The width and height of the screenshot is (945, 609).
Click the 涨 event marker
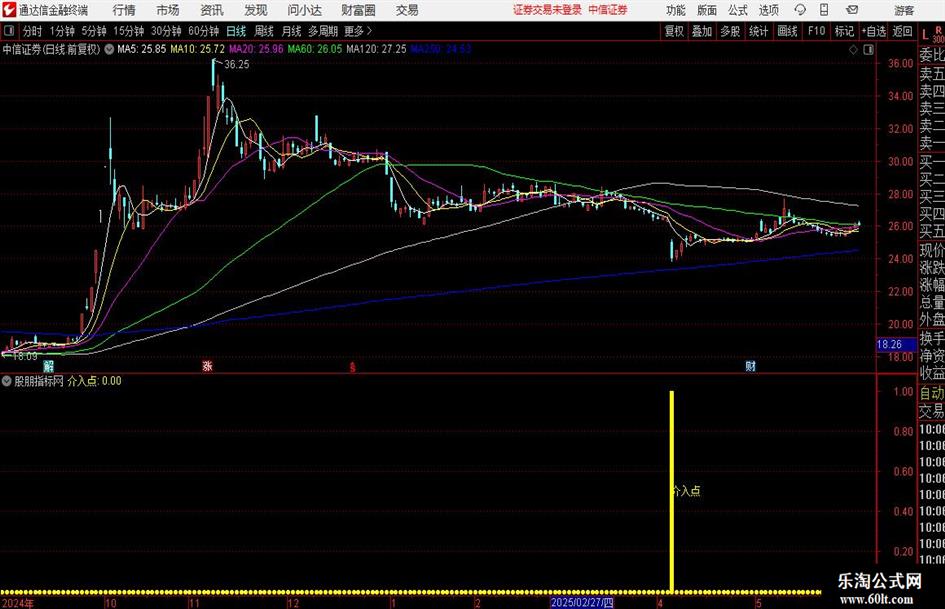(x=207, y=366)
